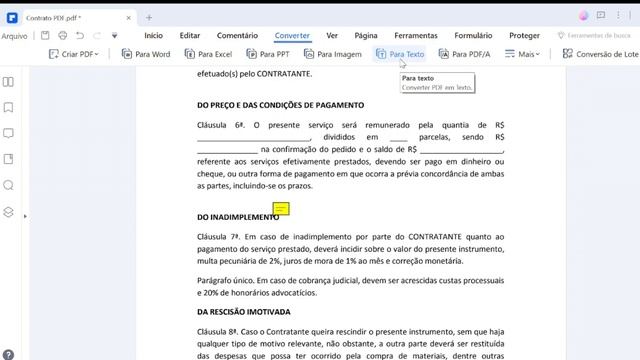Select the Converter tab

click(292, 36)
